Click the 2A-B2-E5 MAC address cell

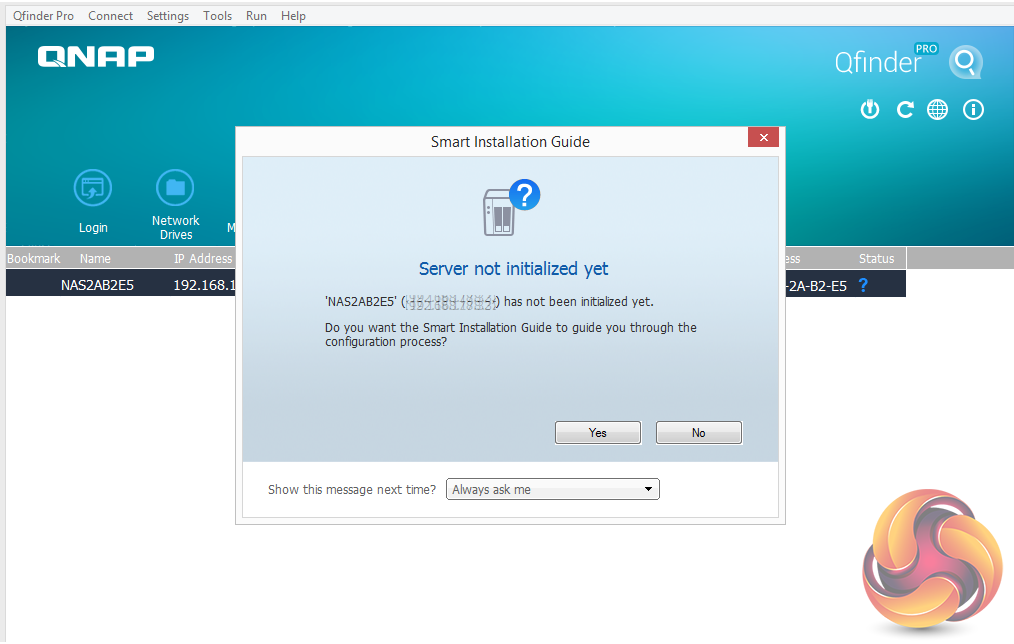(817, 285)
